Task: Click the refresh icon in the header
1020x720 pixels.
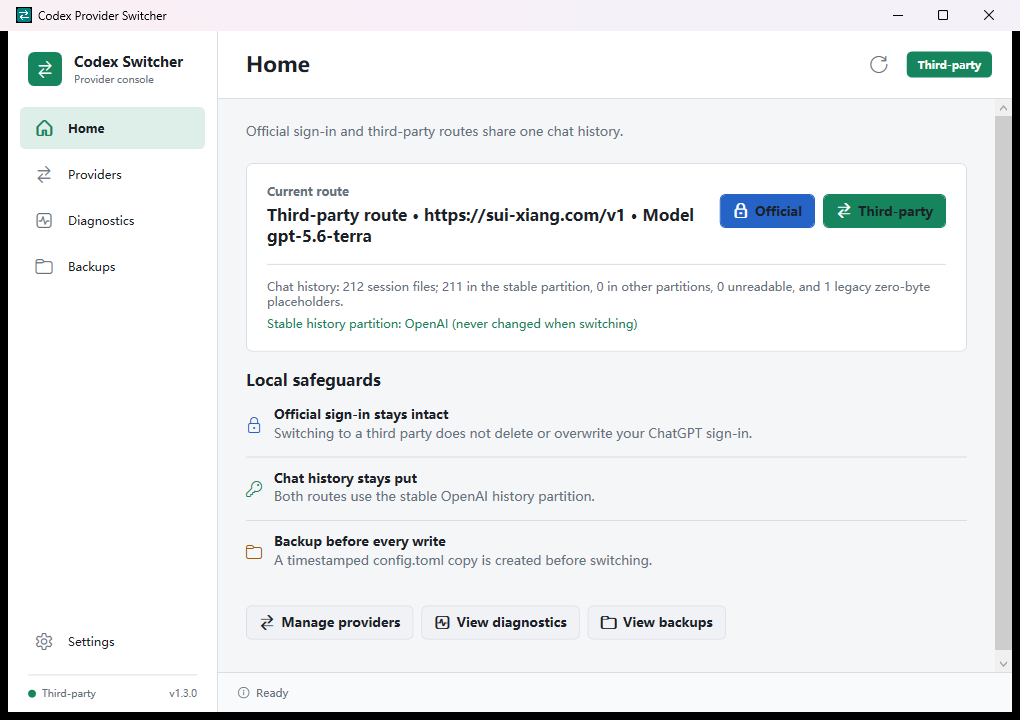Action: pyautogui.click(x=878, y=64)
